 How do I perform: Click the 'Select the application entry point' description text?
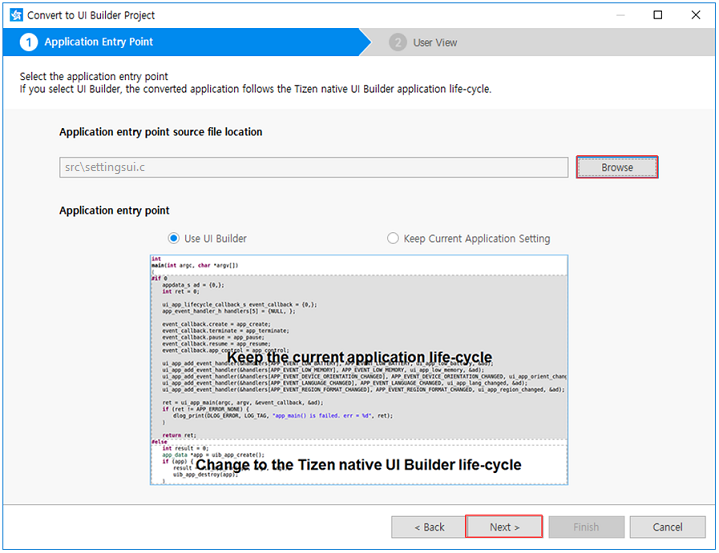point(94,76)
